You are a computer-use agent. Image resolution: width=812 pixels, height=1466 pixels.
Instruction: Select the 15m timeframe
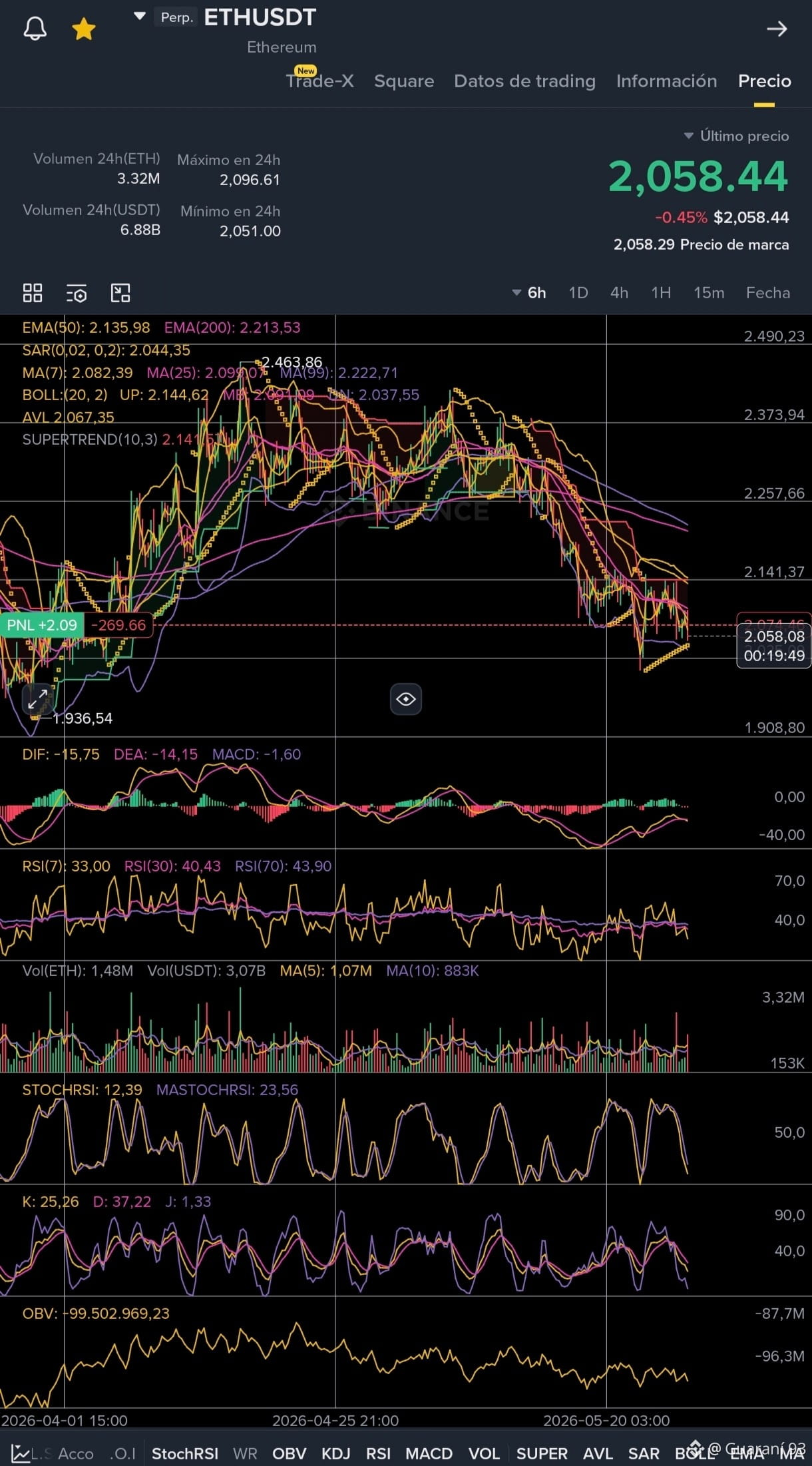pyautogui.click(x=709, y=293)
